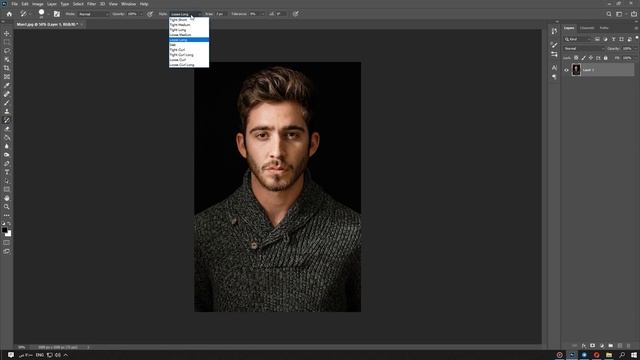Select the Pen tool
This screenshot has width=640, height=360.
click(7, 164)
